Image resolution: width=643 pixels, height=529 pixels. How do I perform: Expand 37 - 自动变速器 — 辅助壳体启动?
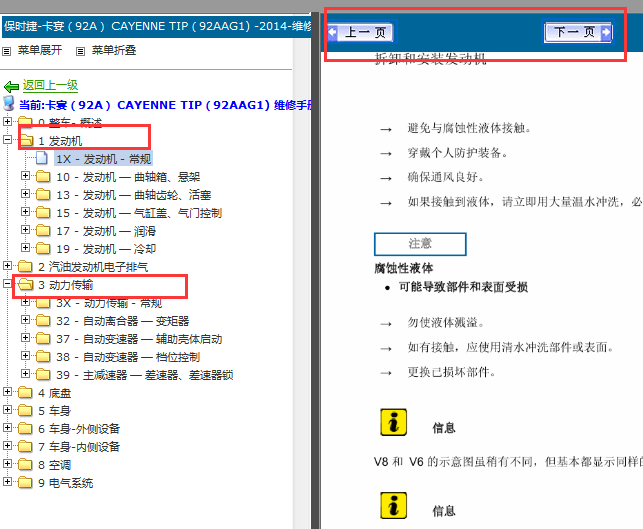(x=25, y=337)
